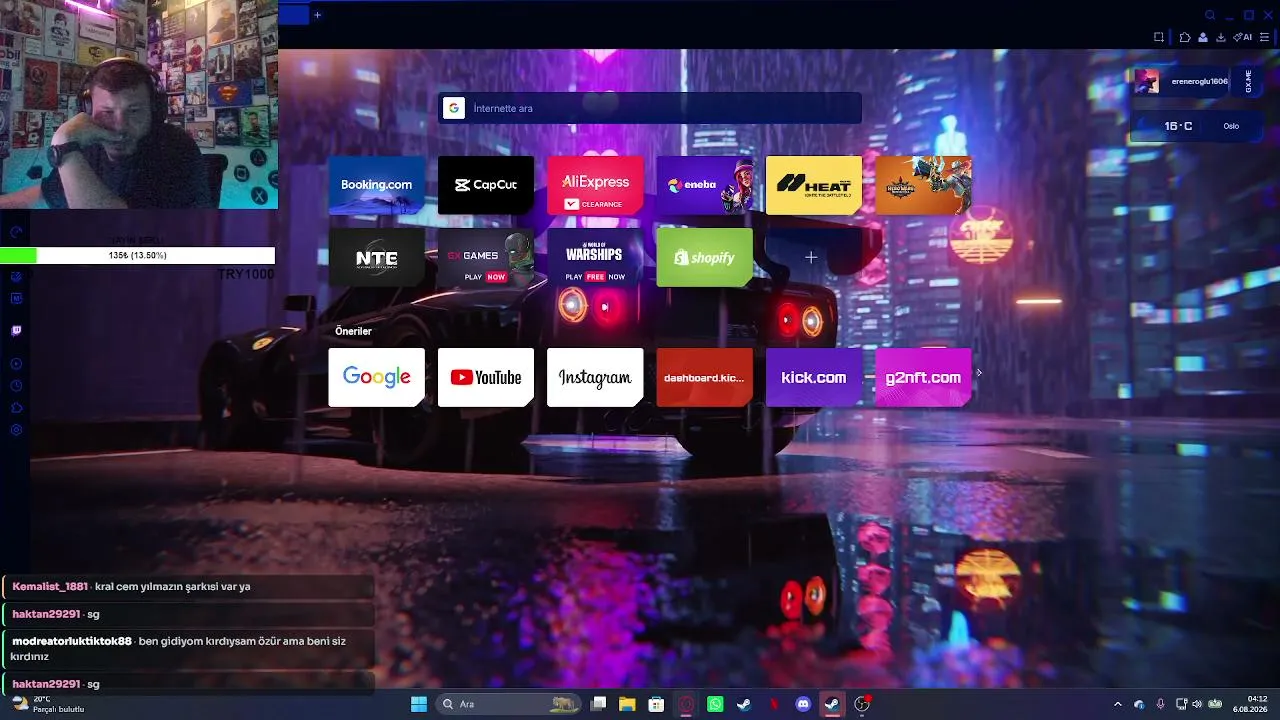
Task: Open the NTE speed dial tile
Action: [x=376, y=257]
